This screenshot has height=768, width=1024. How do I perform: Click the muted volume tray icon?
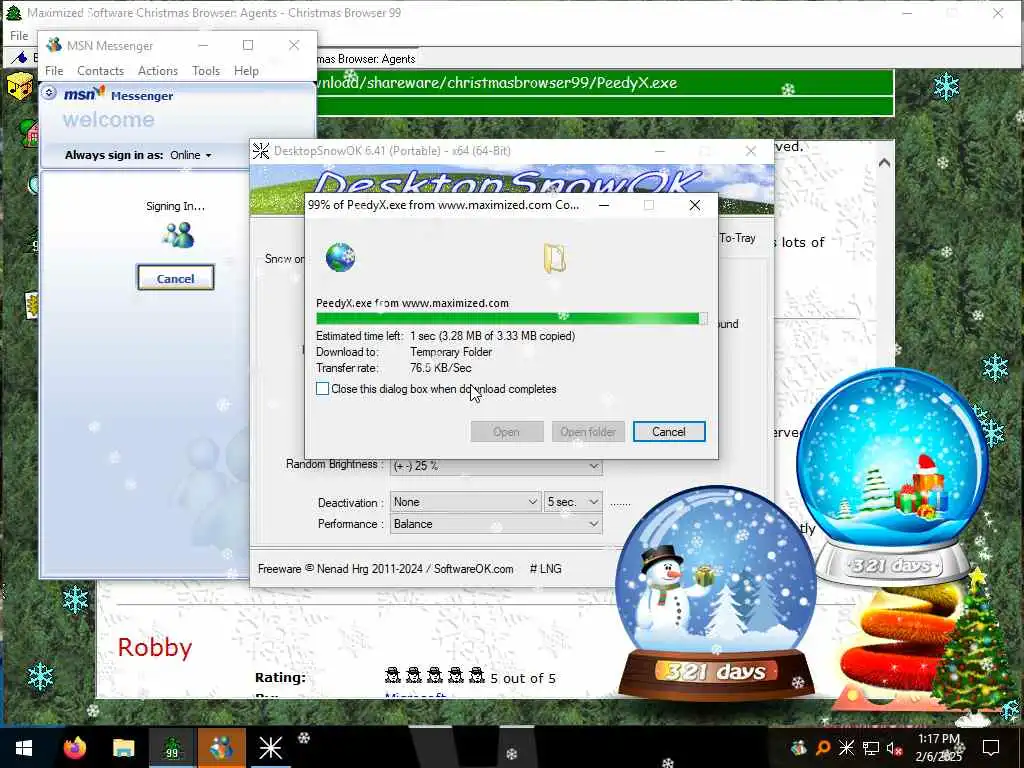(894, 748)
